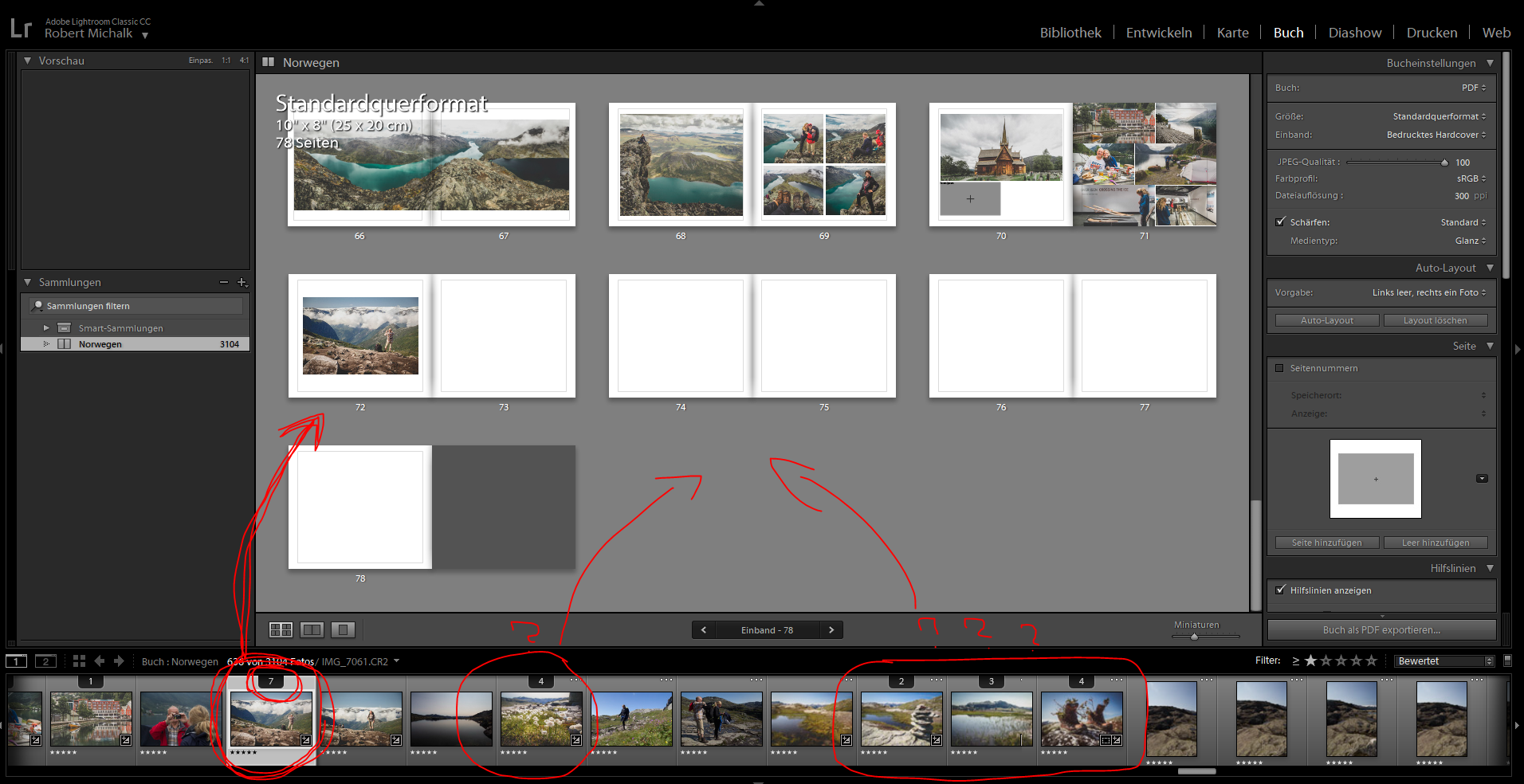The image size is (1524, 784).
Task: Remove collection with minus icon
Action: tap(224, 282)
